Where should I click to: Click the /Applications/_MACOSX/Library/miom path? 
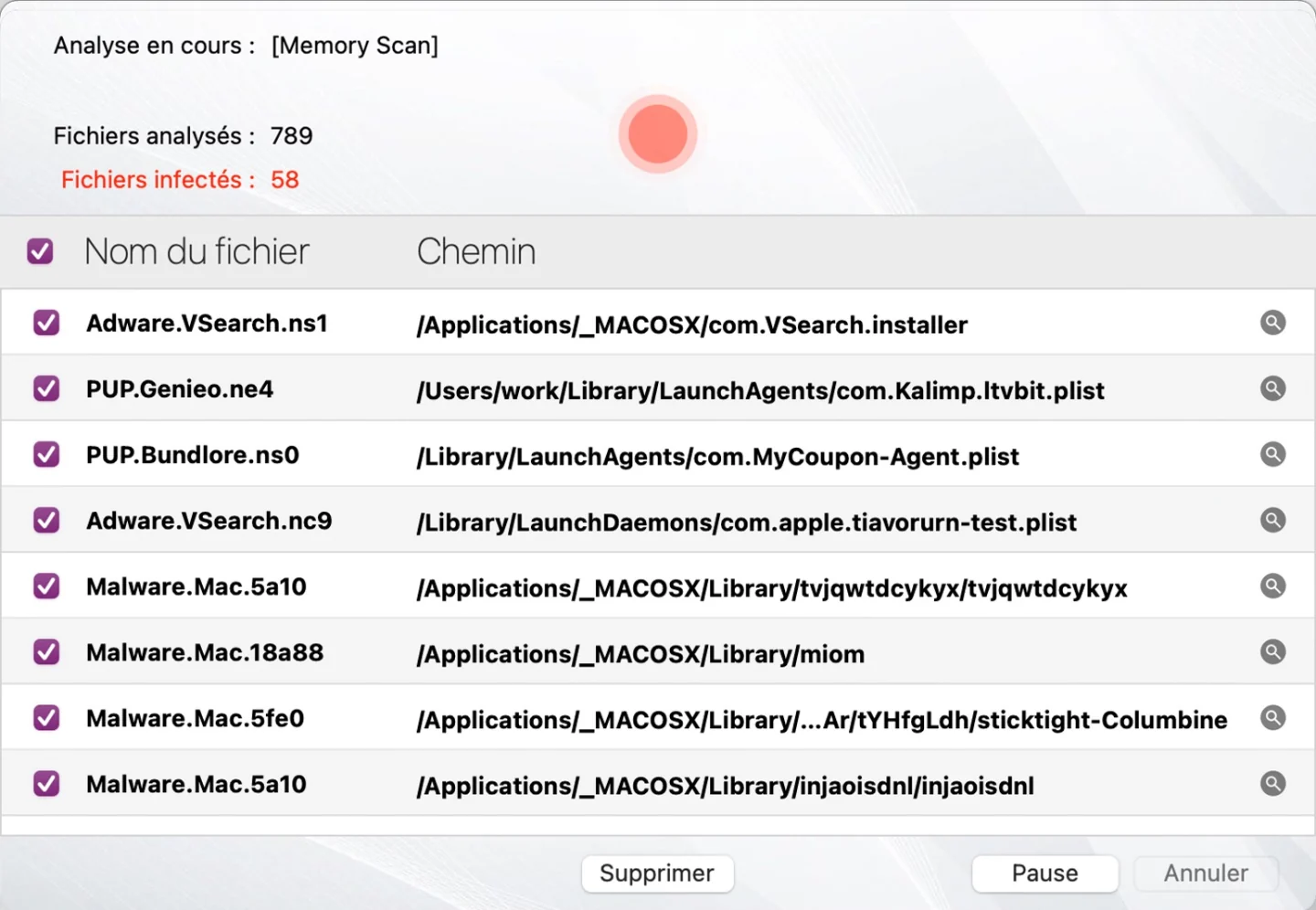641,654
